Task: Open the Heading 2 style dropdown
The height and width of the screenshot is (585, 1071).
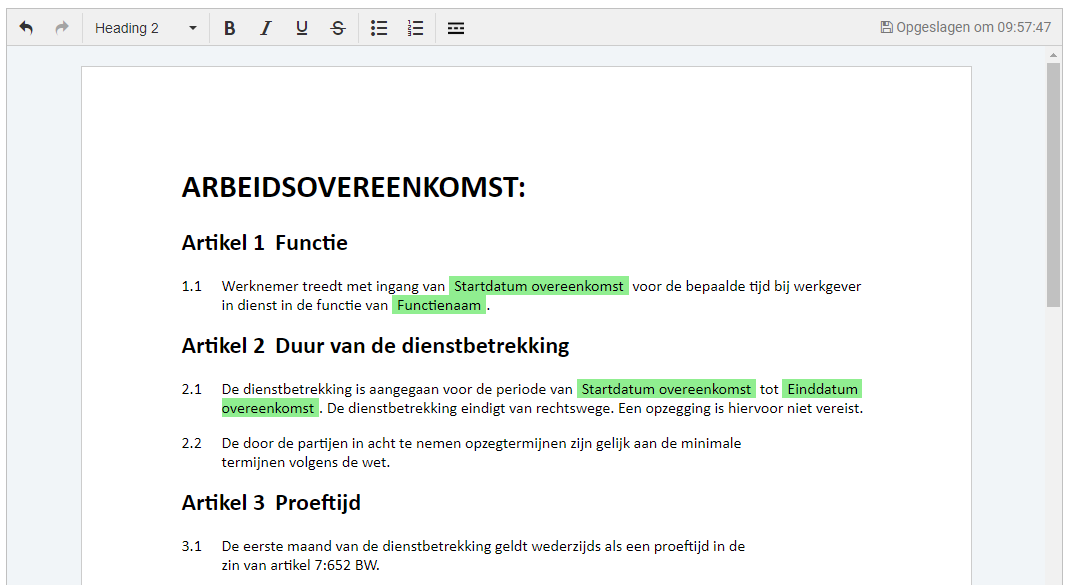Action: click(146, 28)
